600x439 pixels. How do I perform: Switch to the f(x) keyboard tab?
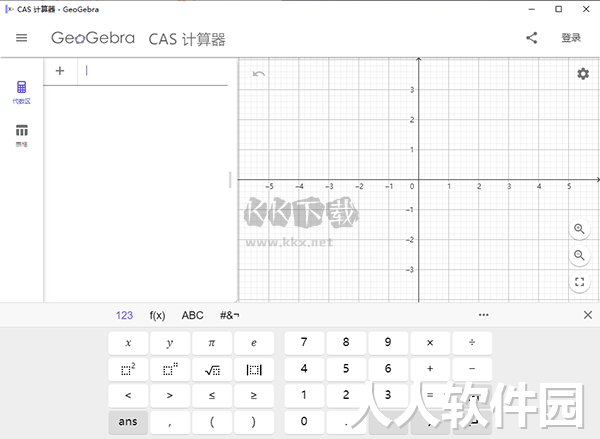tap(157, 315)
